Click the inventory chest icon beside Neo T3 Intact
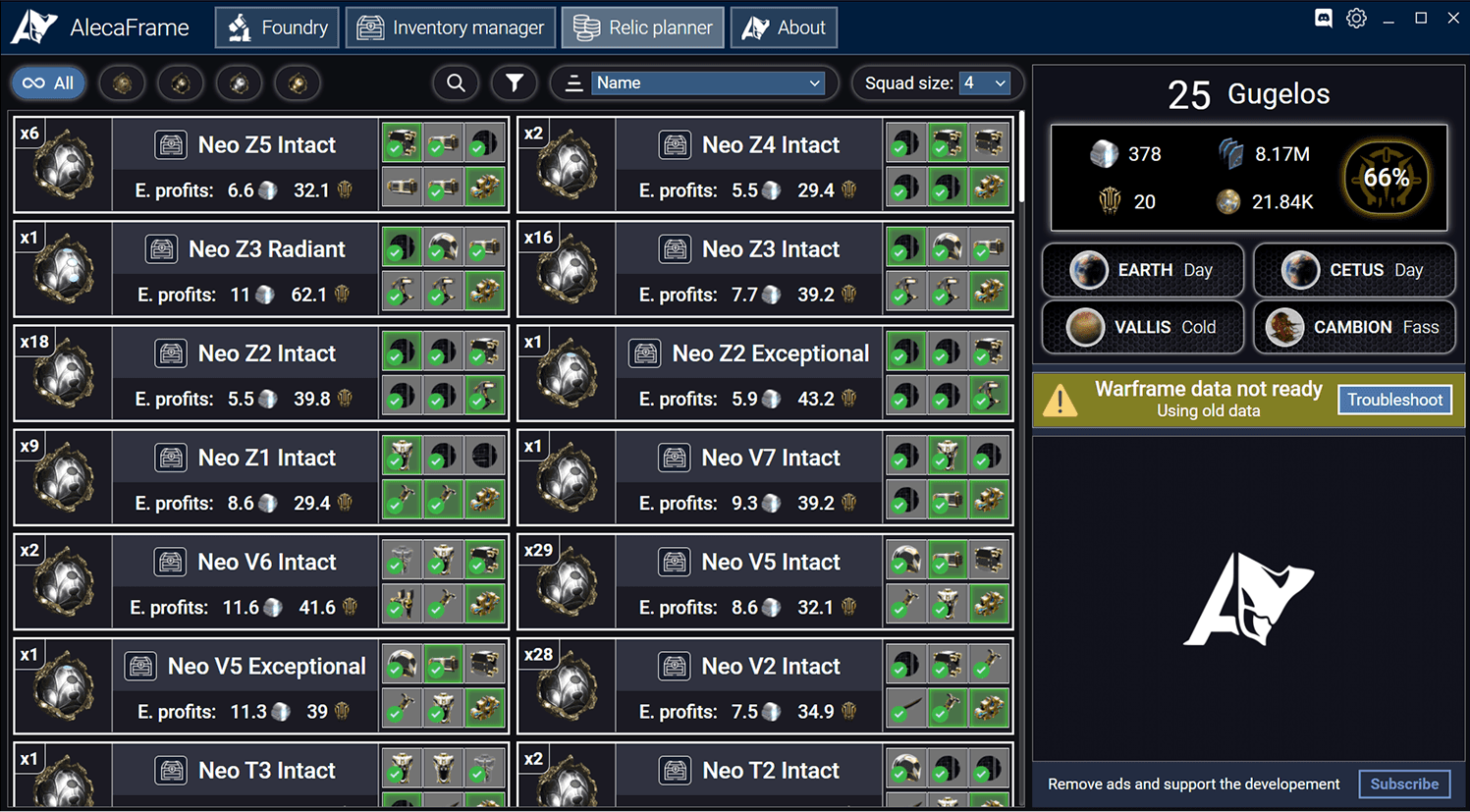The width and height of the screenshot is (1470, 812). 171,771
